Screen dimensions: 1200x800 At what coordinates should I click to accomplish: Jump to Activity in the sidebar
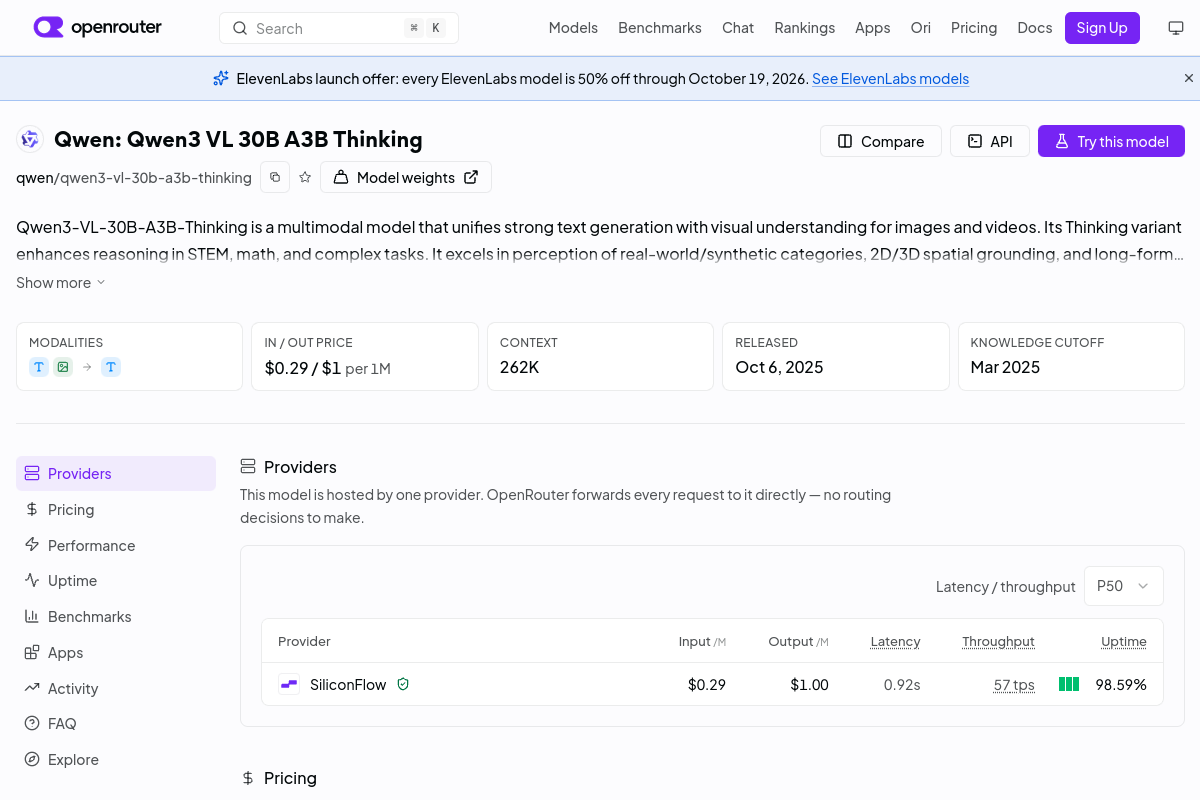tap(116, 688)
